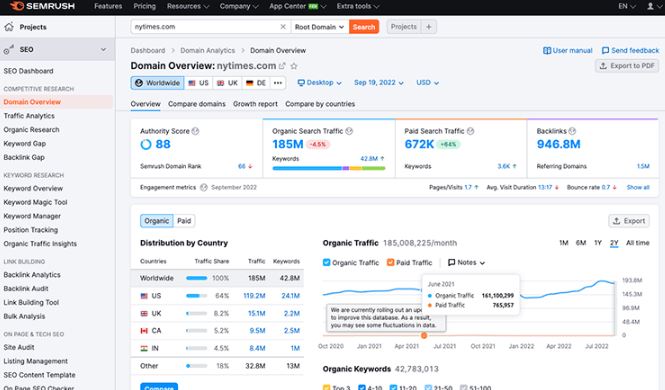Favorite the domain with the star icon
The width and height of the screenshot is (665, 390).
[293, 66]
